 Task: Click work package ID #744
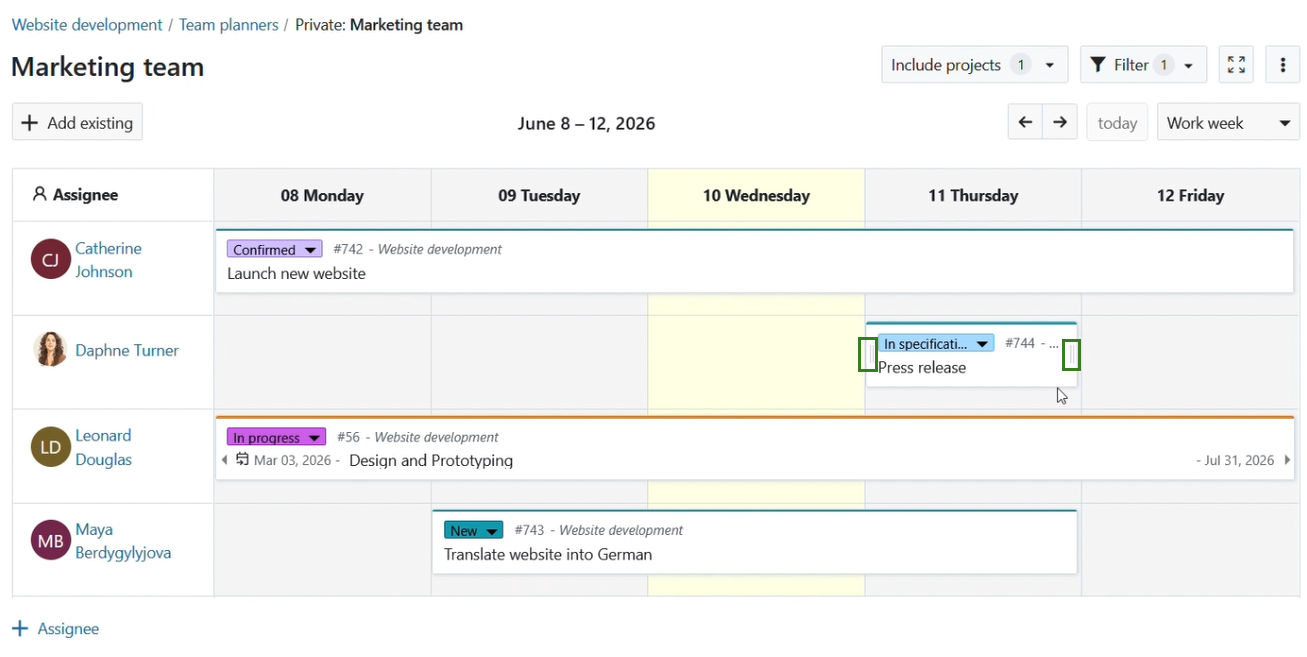click(x=1020, y=343)
